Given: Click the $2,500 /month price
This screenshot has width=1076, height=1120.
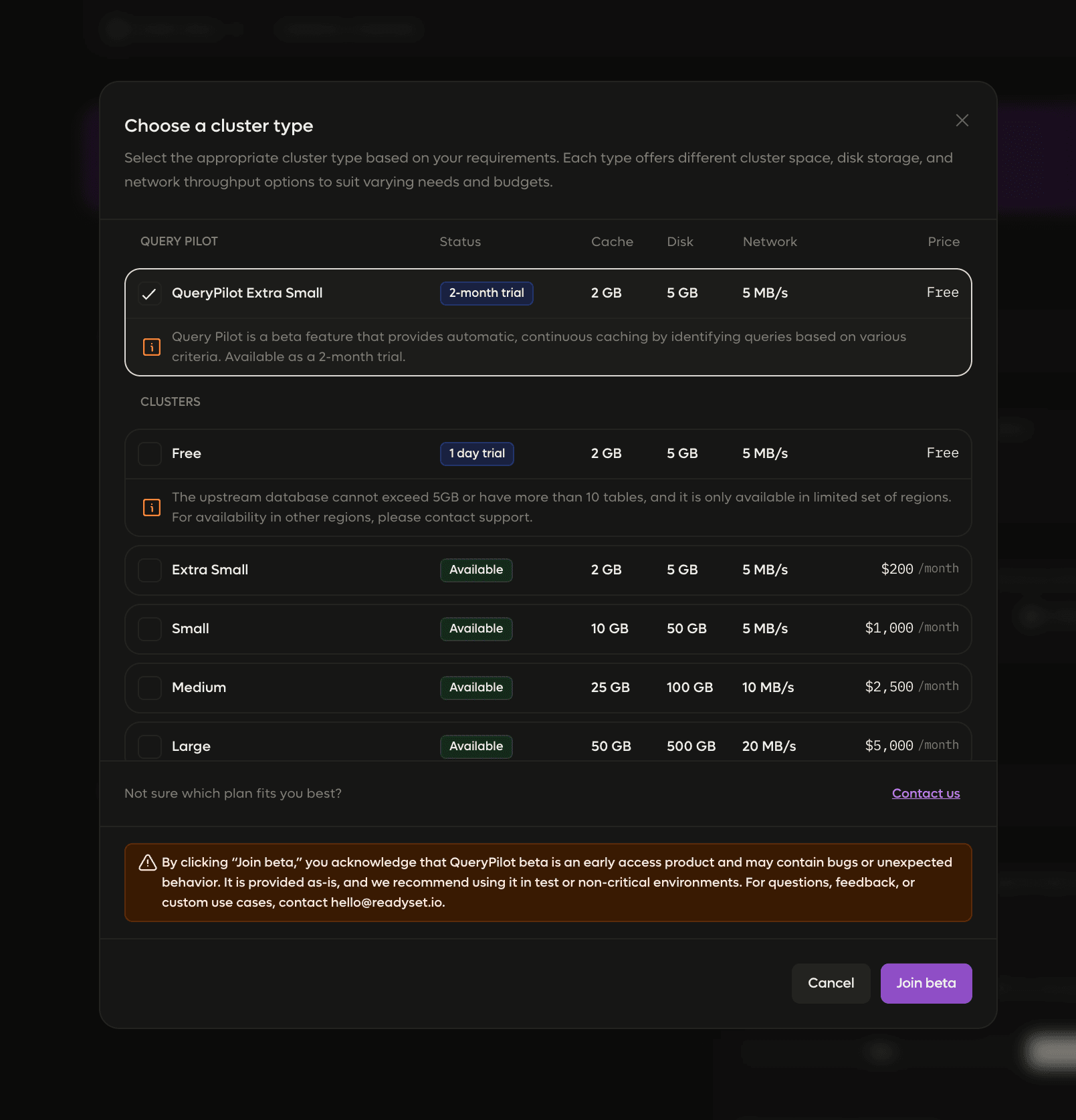Looking at the screenshot, I should pos(911,687).
